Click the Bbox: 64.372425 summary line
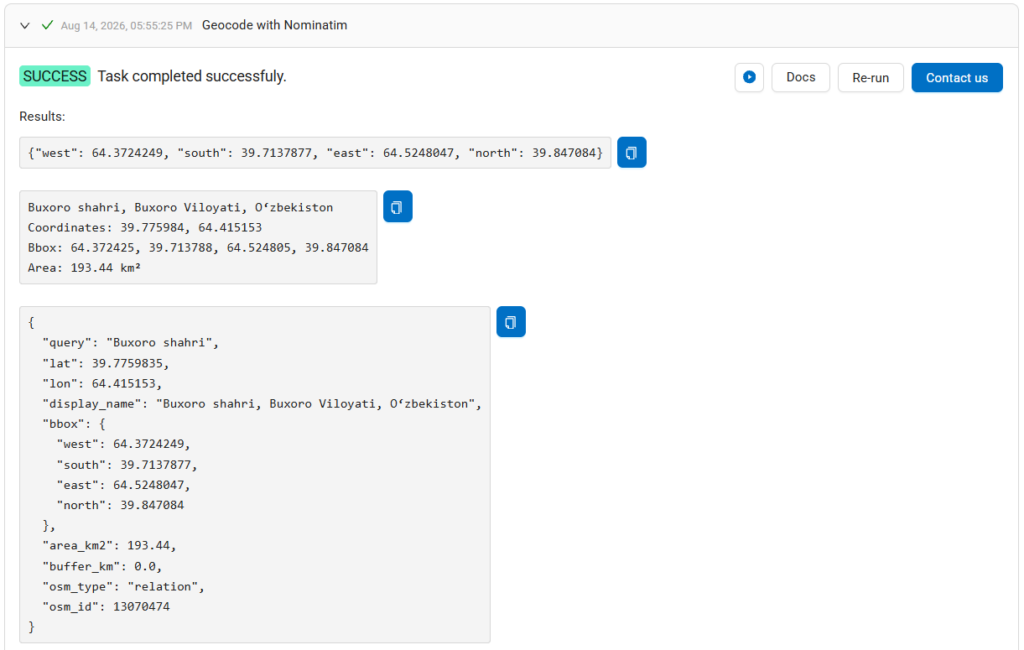This screenshot has width=1024, height=650. pyautogui.click(x=198, y=248)
